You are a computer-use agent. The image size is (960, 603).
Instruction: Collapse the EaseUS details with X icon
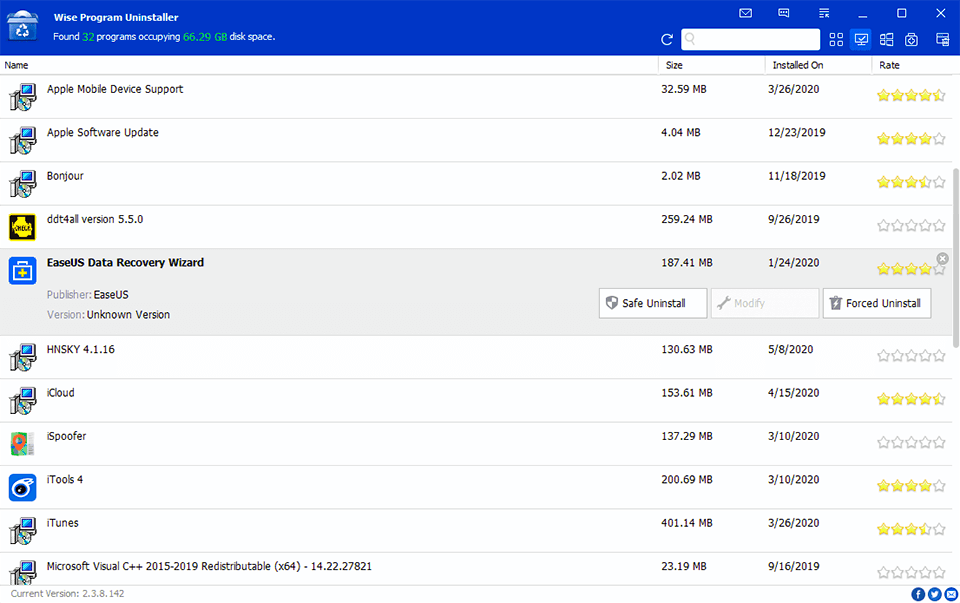[942, 258]
